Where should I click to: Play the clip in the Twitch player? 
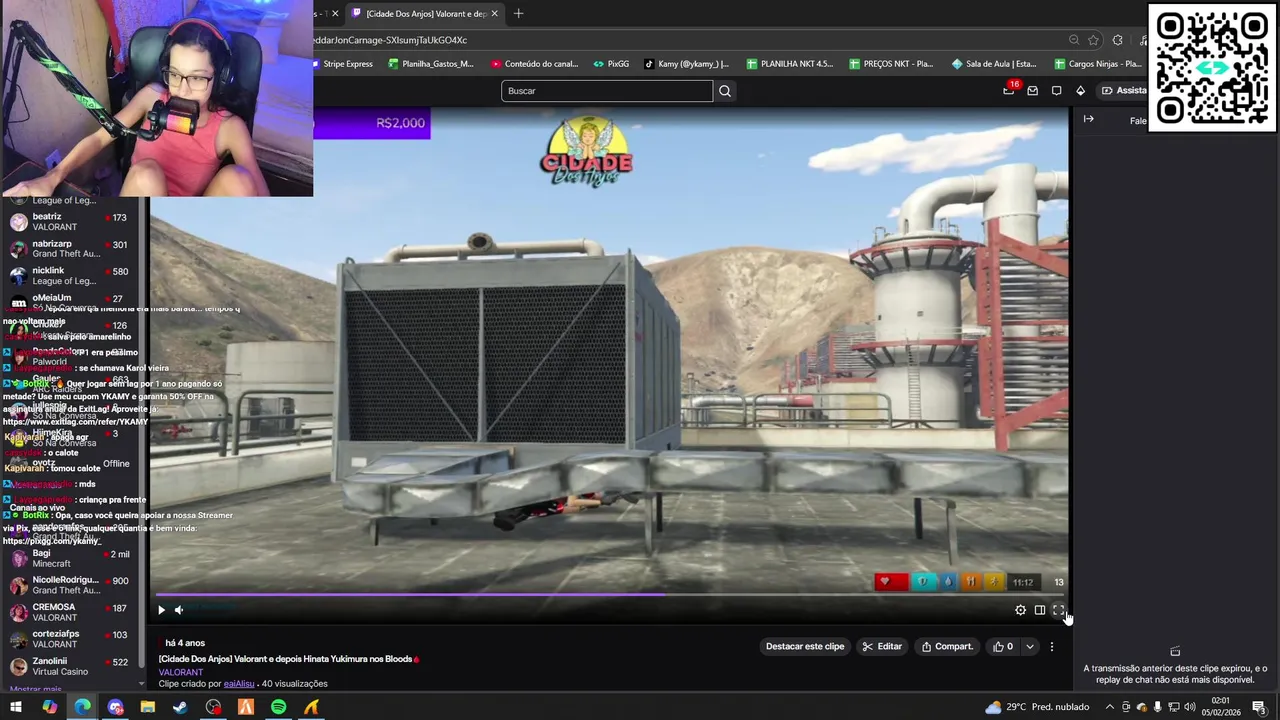(x=161, y=610)
